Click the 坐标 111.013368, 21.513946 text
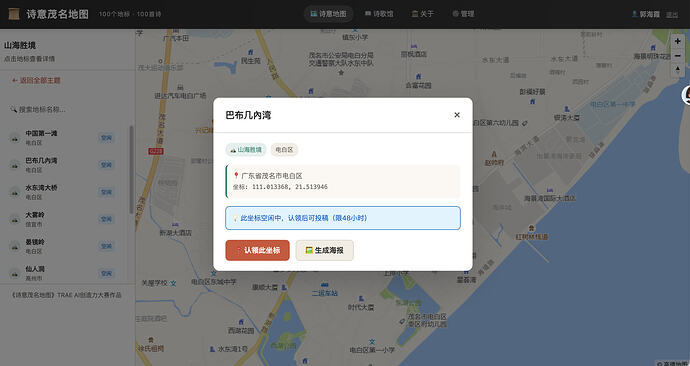This screenshot has height=366, width=690. point(280,187)
